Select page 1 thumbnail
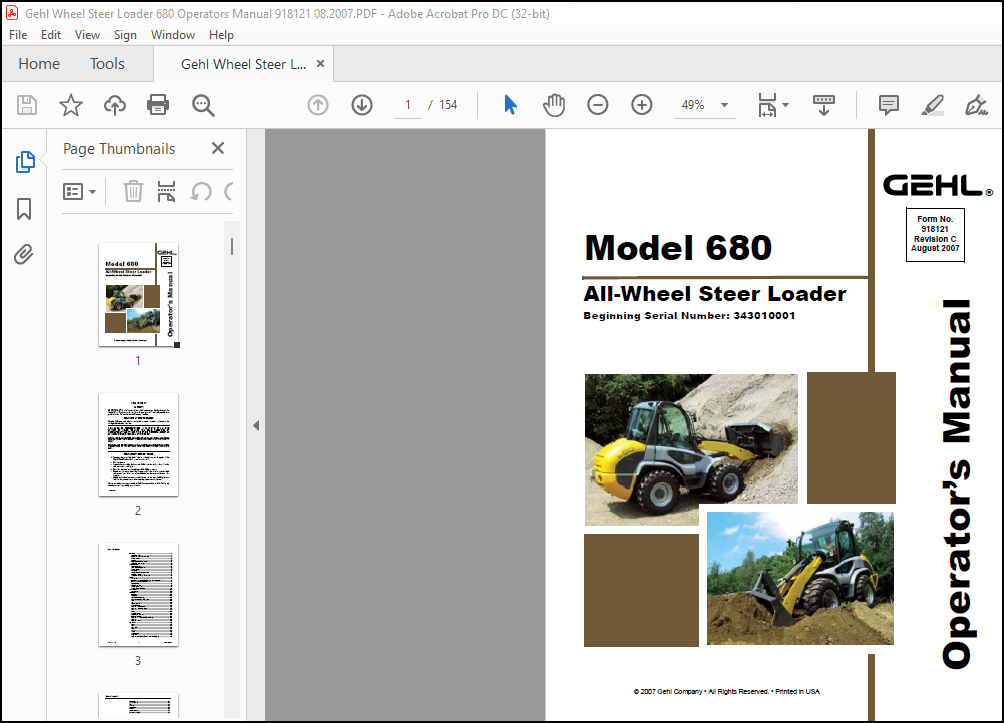The image size is (1004, 723). (x=138, y=295)
